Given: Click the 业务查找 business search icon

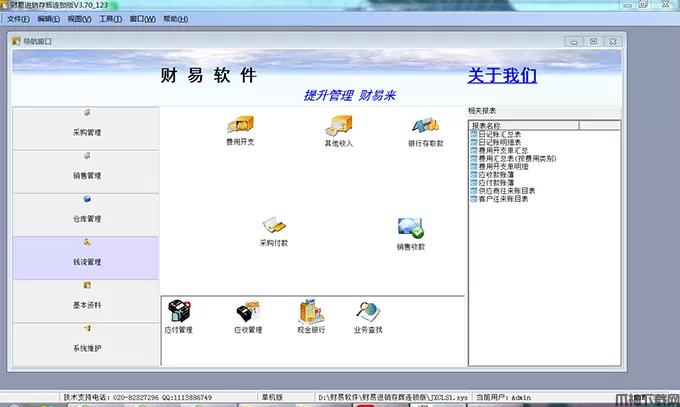Looking at the screenshot, I should 367,312.
